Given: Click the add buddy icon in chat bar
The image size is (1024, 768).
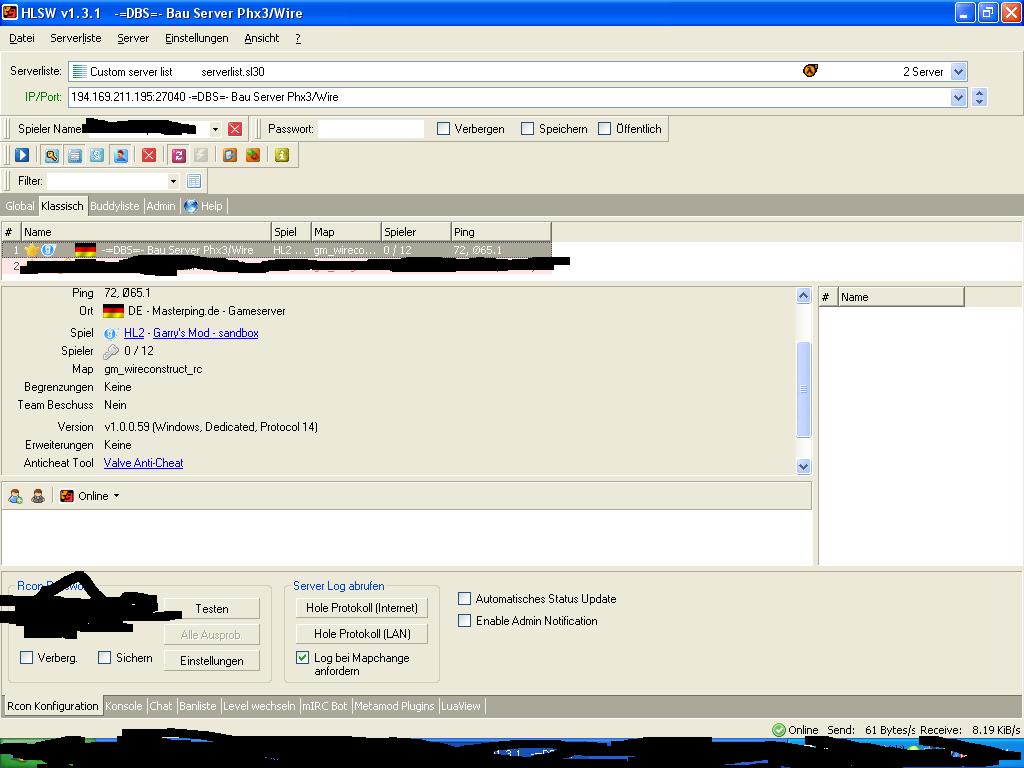Looking at the screenshot, I should 16,496.
